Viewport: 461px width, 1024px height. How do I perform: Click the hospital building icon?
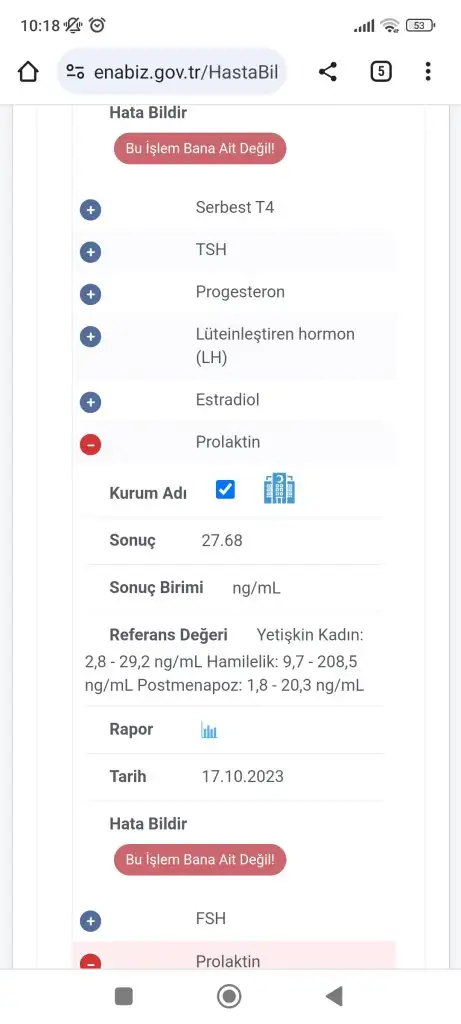point(279,489)
